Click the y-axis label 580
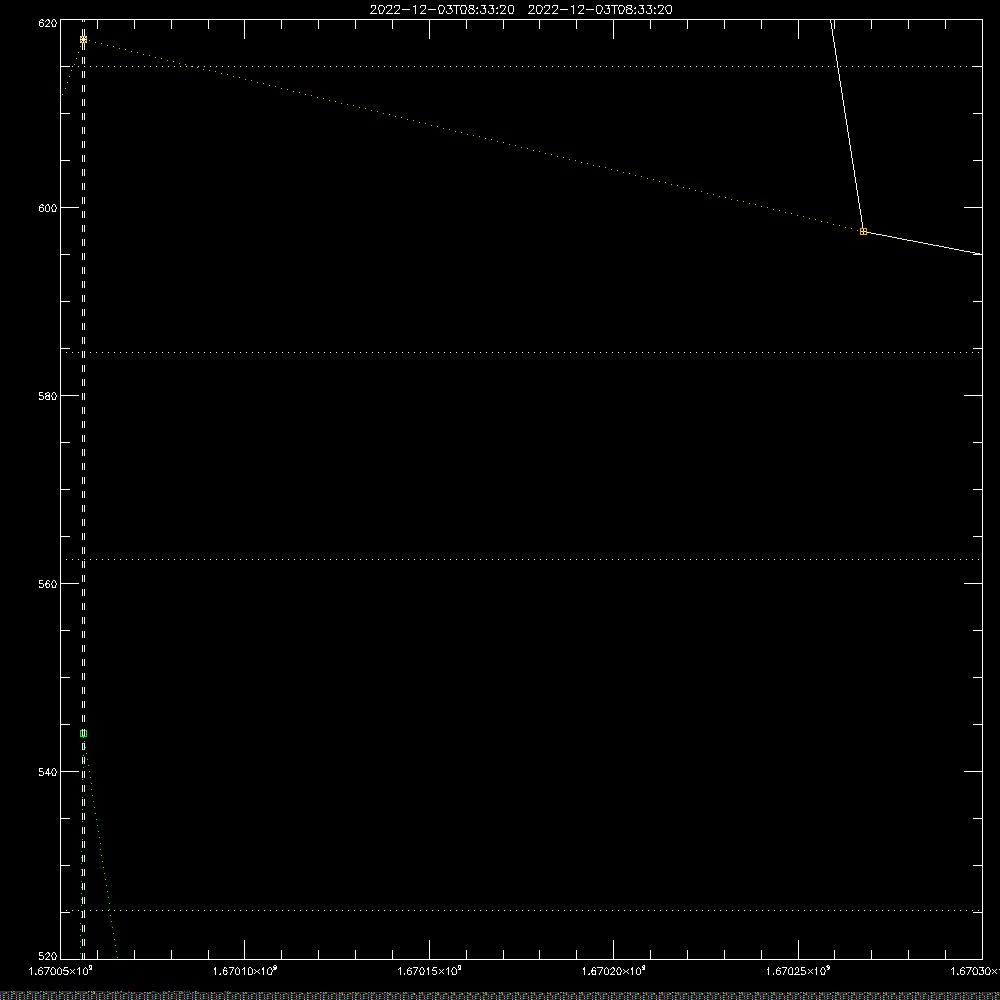This screenshot has height=1000, width=1000. 48,396
